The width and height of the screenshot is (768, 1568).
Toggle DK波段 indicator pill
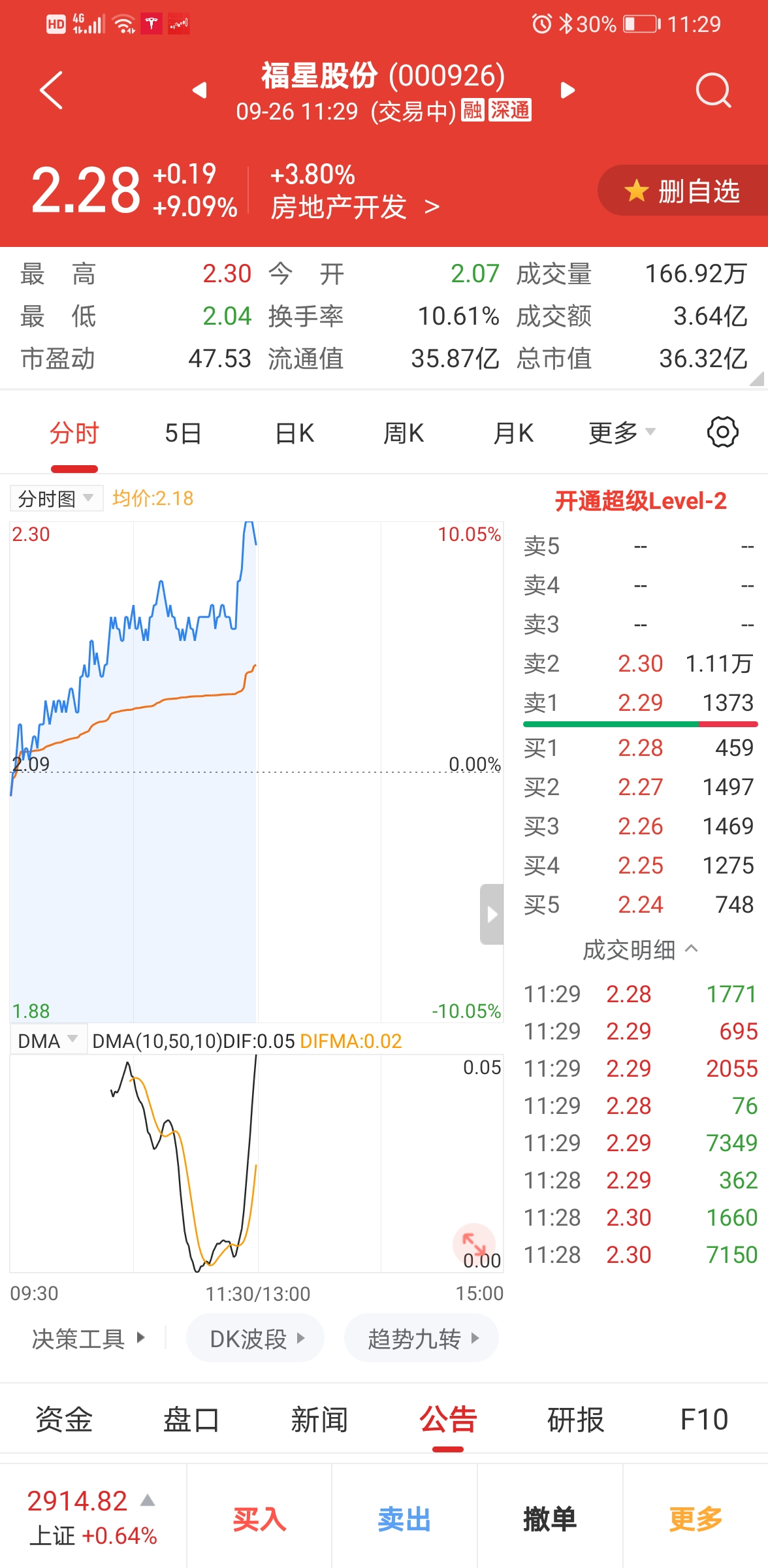(255, 1339)
